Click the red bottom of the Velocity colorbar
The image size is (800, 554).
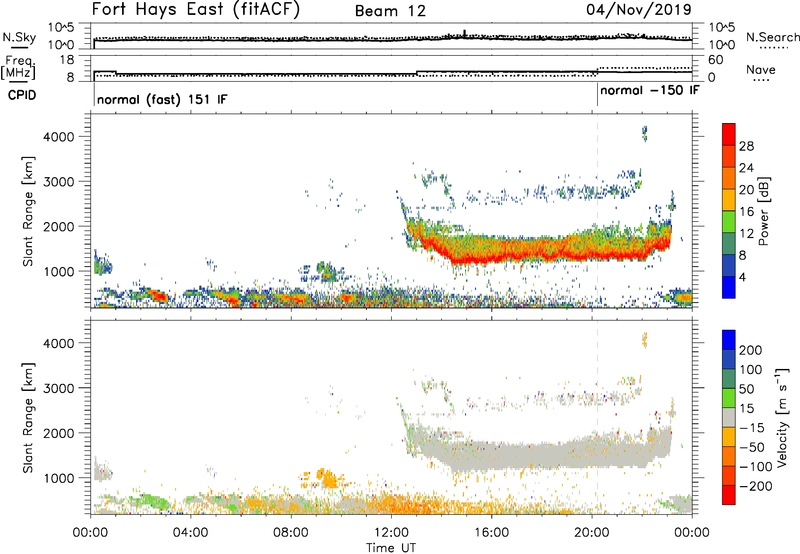point(729,495)
